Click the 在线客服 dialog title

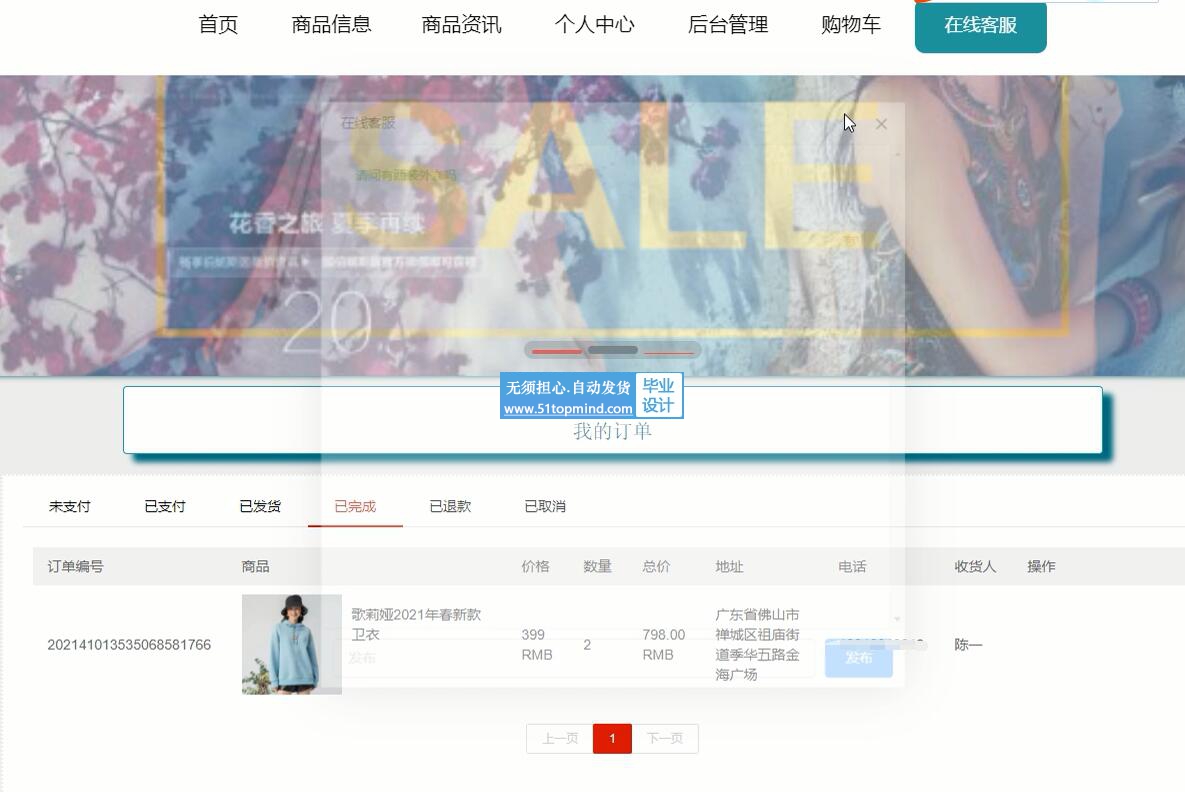[x=368, y=122]
